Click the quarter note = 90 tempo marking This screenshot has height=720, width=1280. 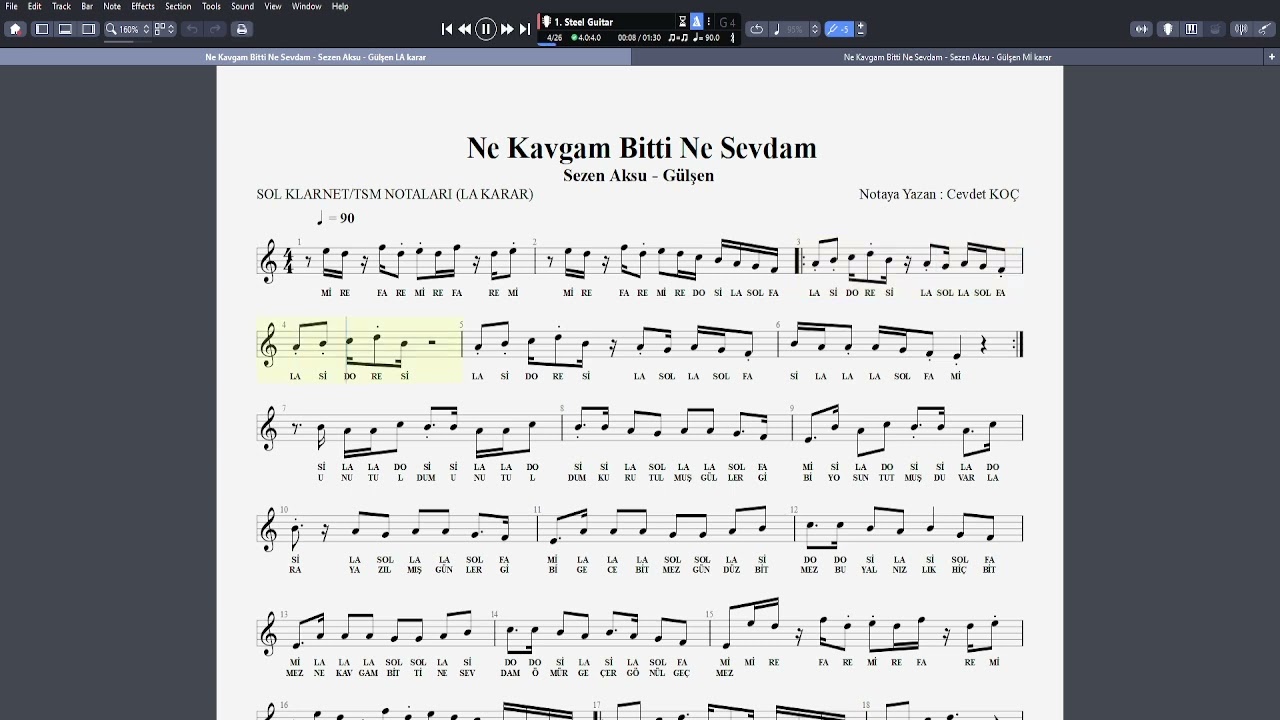(335, 218)
